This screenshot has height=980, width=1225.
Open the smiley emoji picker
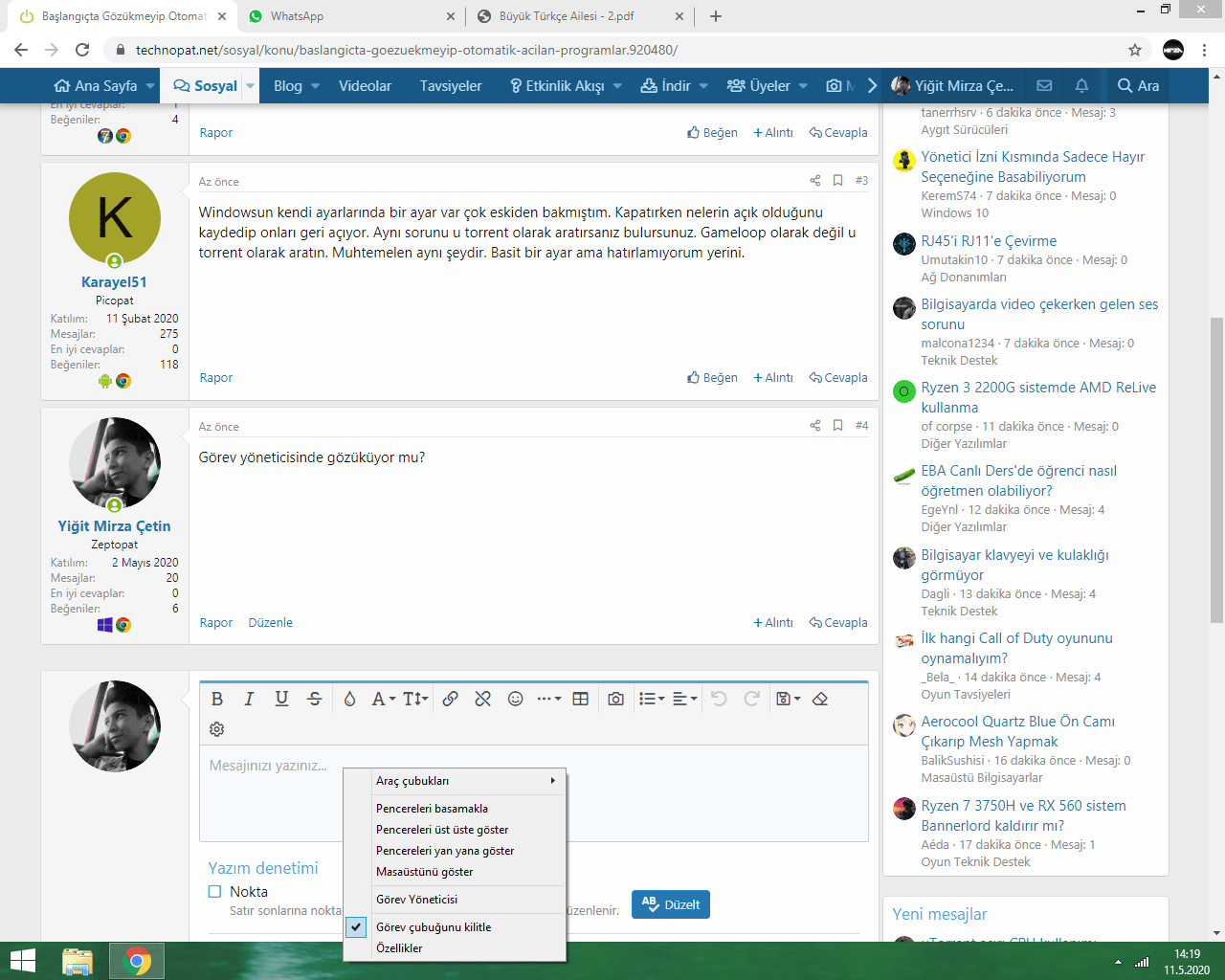(515, 699)
